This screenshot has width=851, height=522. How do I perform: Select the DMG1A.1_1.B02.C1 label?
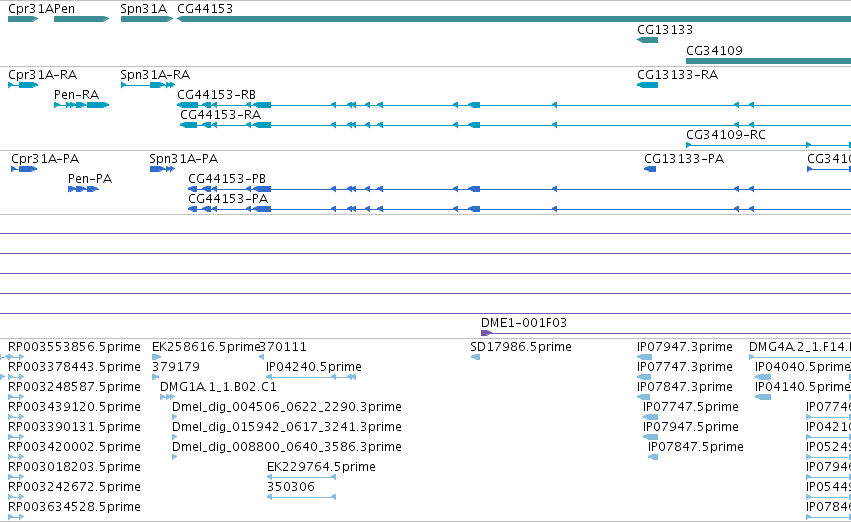(218, 387)
